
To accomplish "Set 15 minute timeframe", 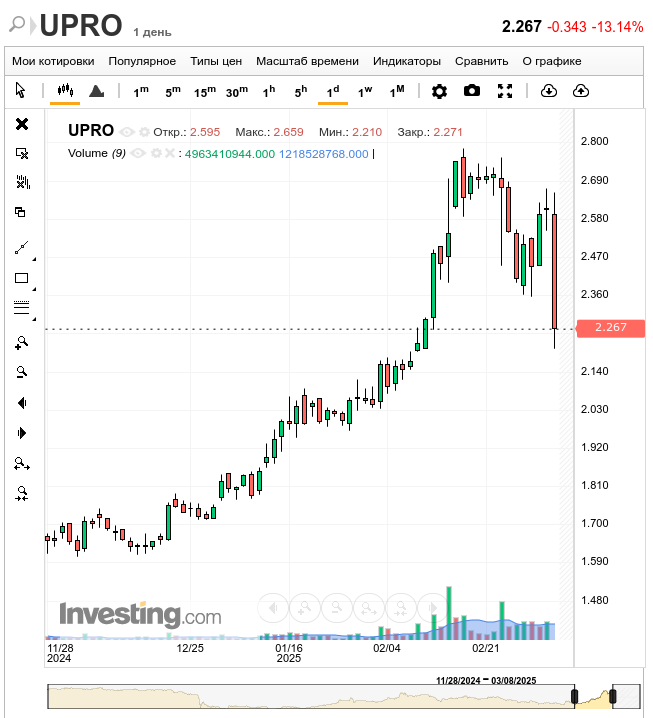I will (x=205, y=92).
